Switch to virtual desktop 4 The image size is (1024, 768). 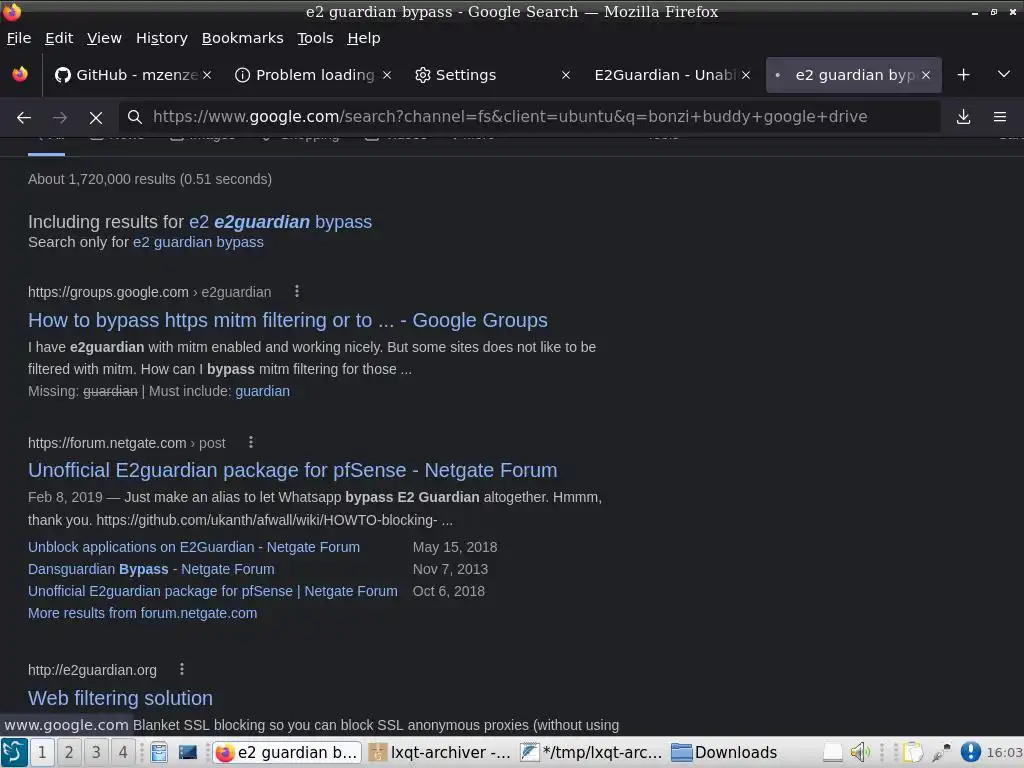[x=123, y=752]
